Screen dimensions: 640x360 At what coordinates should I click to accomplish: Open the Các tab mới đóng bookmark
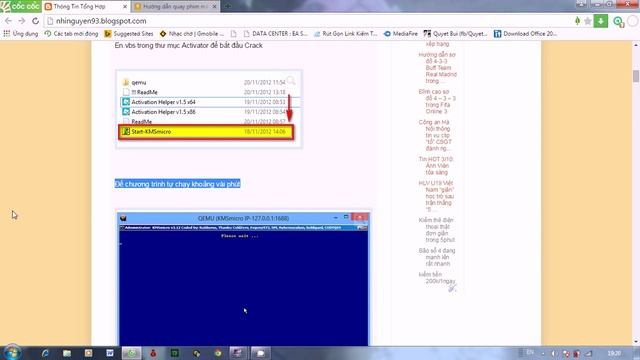[71, 34]
